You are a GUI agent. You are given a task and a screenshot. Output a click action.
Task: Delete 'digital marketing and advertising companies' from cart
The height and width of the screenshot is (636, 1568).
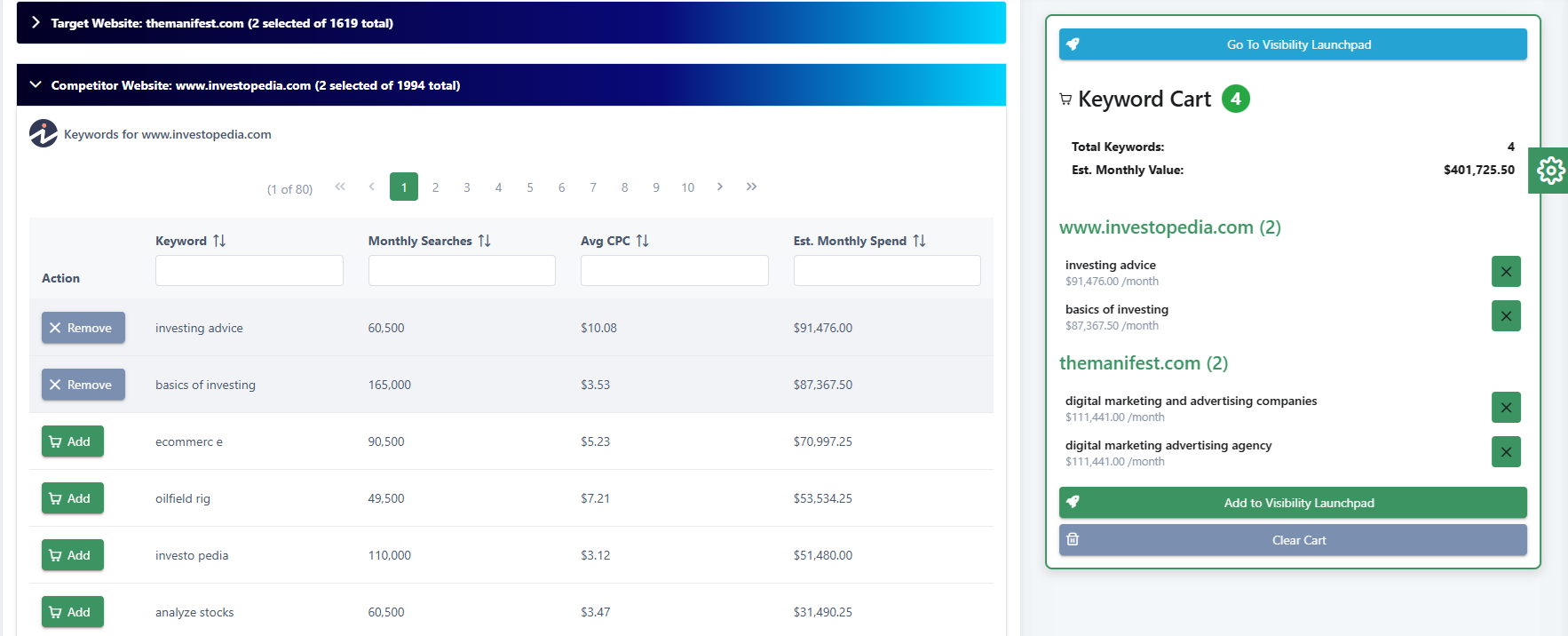coord(1506,408)
